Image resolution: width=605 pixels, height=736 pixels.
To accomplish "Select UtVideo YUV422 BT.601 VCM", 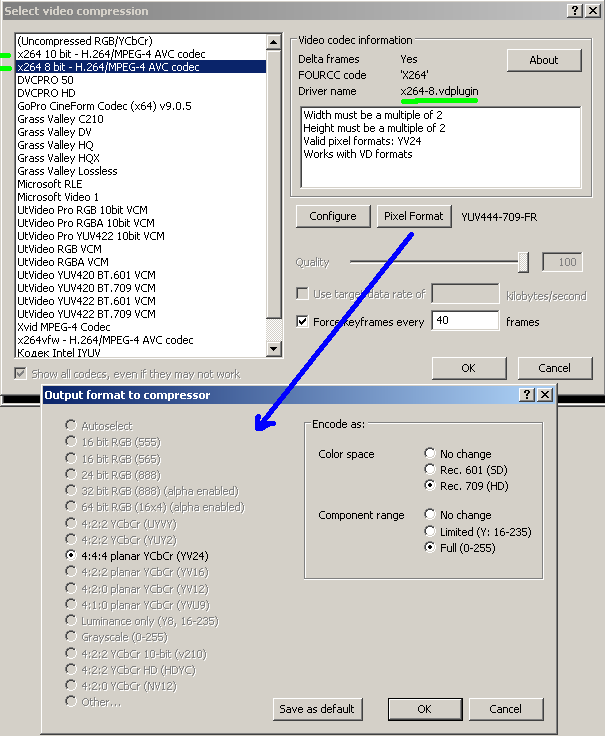I will 141,301.
